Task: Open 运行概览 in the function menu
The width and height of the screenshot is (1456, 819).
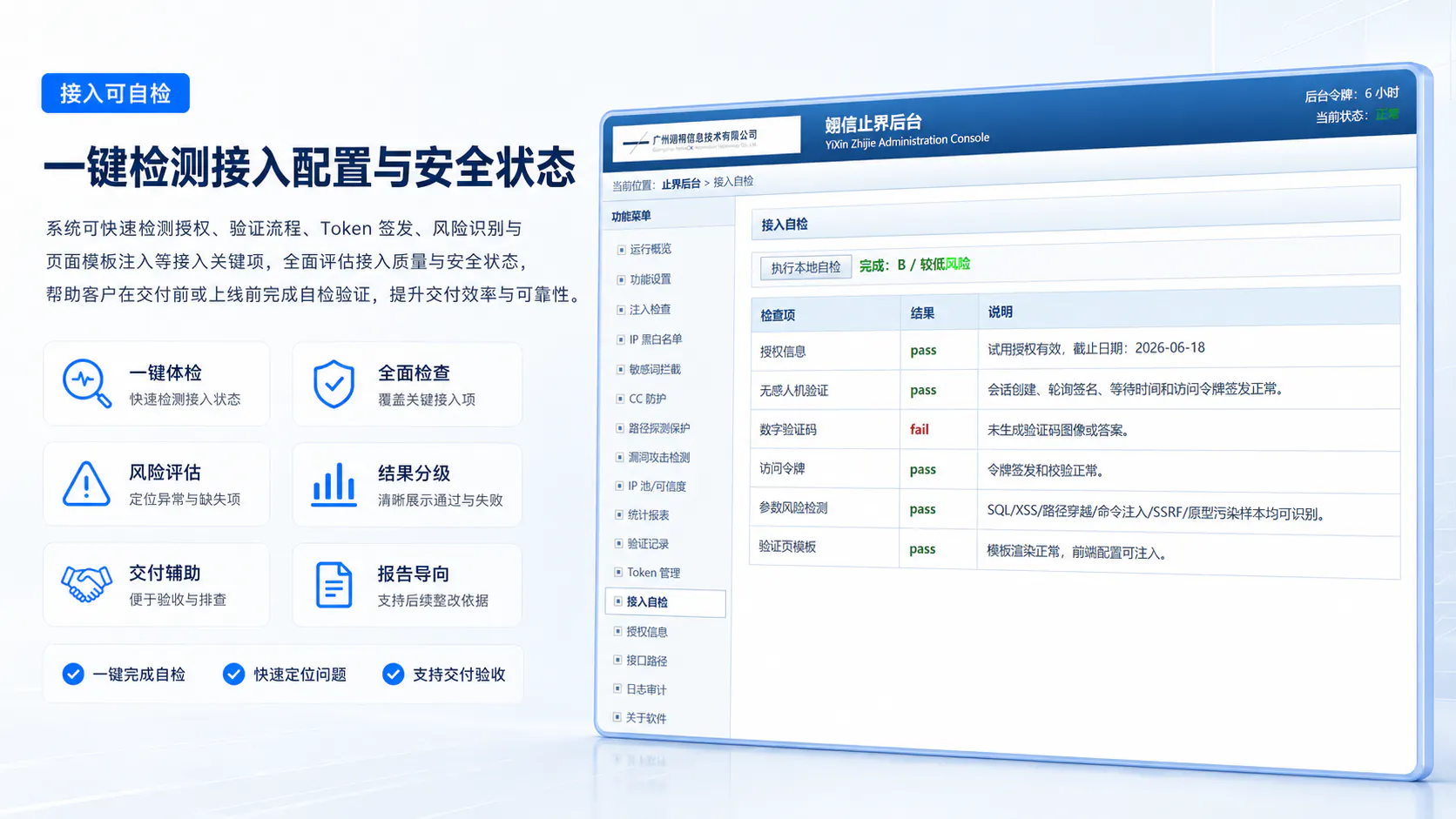Action: [650, 249]
